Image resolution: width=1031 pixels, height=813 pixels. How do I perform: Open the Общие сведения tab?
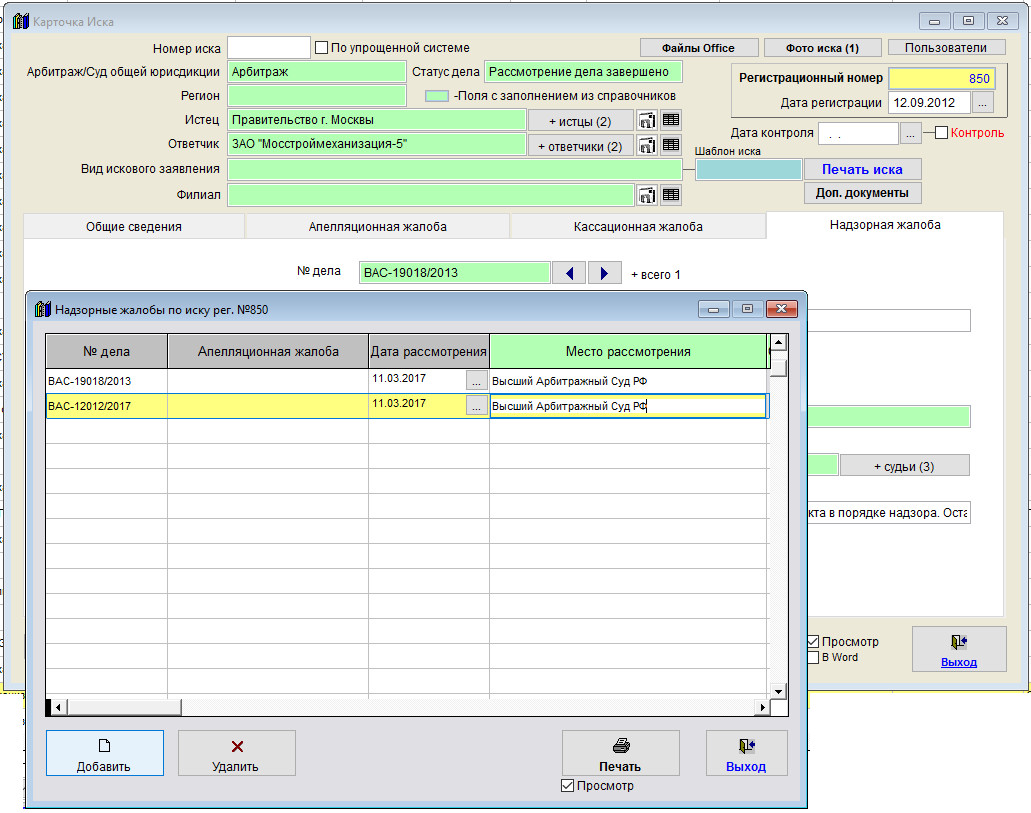[133, 227]
